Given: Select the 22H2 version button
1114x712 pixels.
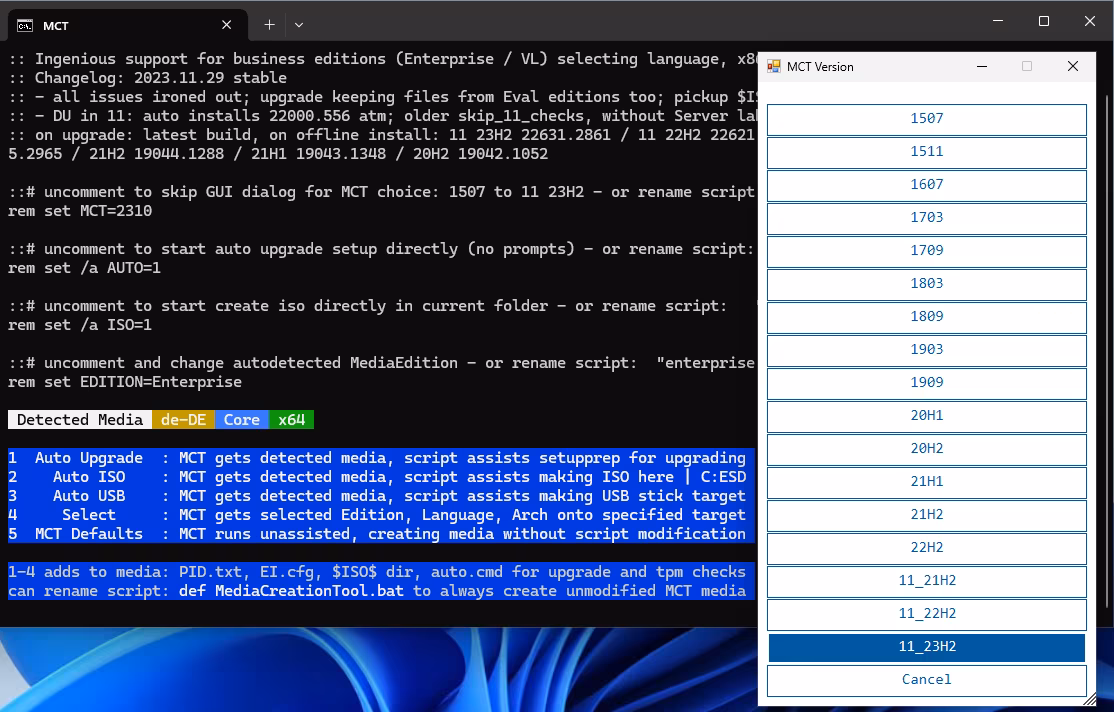Looking at the screenshot, I should (x=926, y=548).
